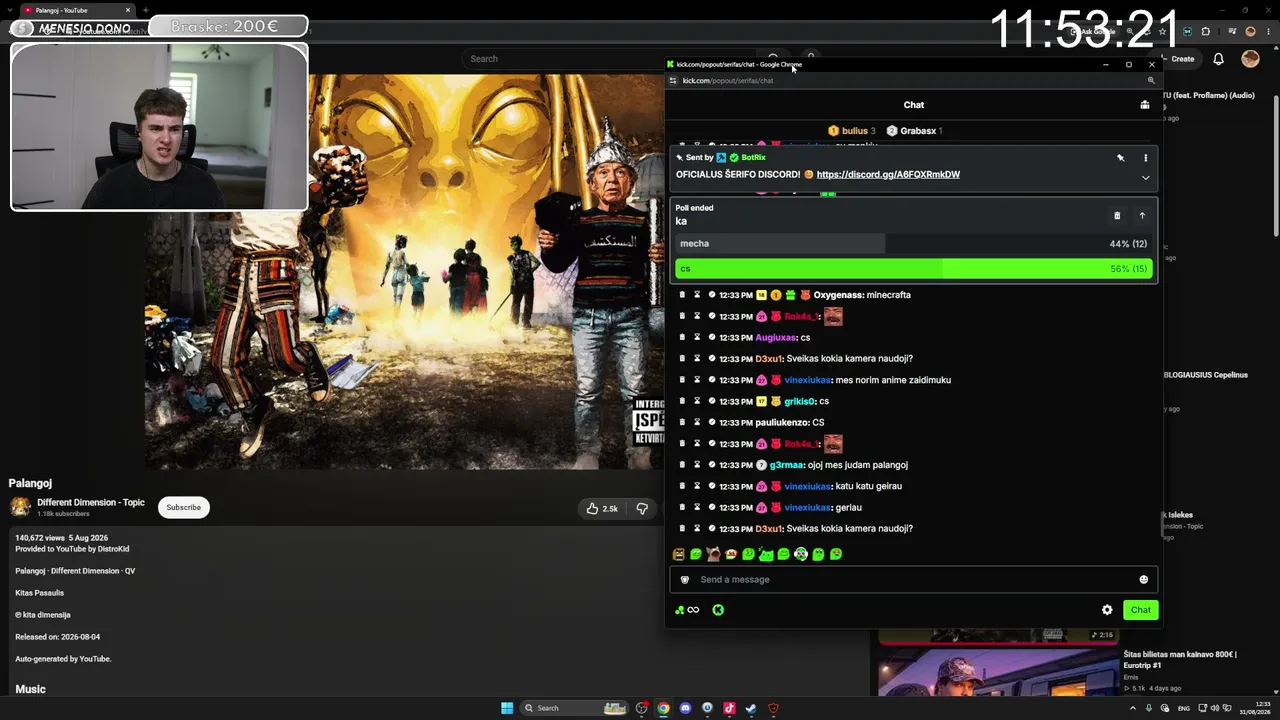The height and width of the screenshot is (720, 1280).
Task: Select the cs poll option bar
Action: 913,269
